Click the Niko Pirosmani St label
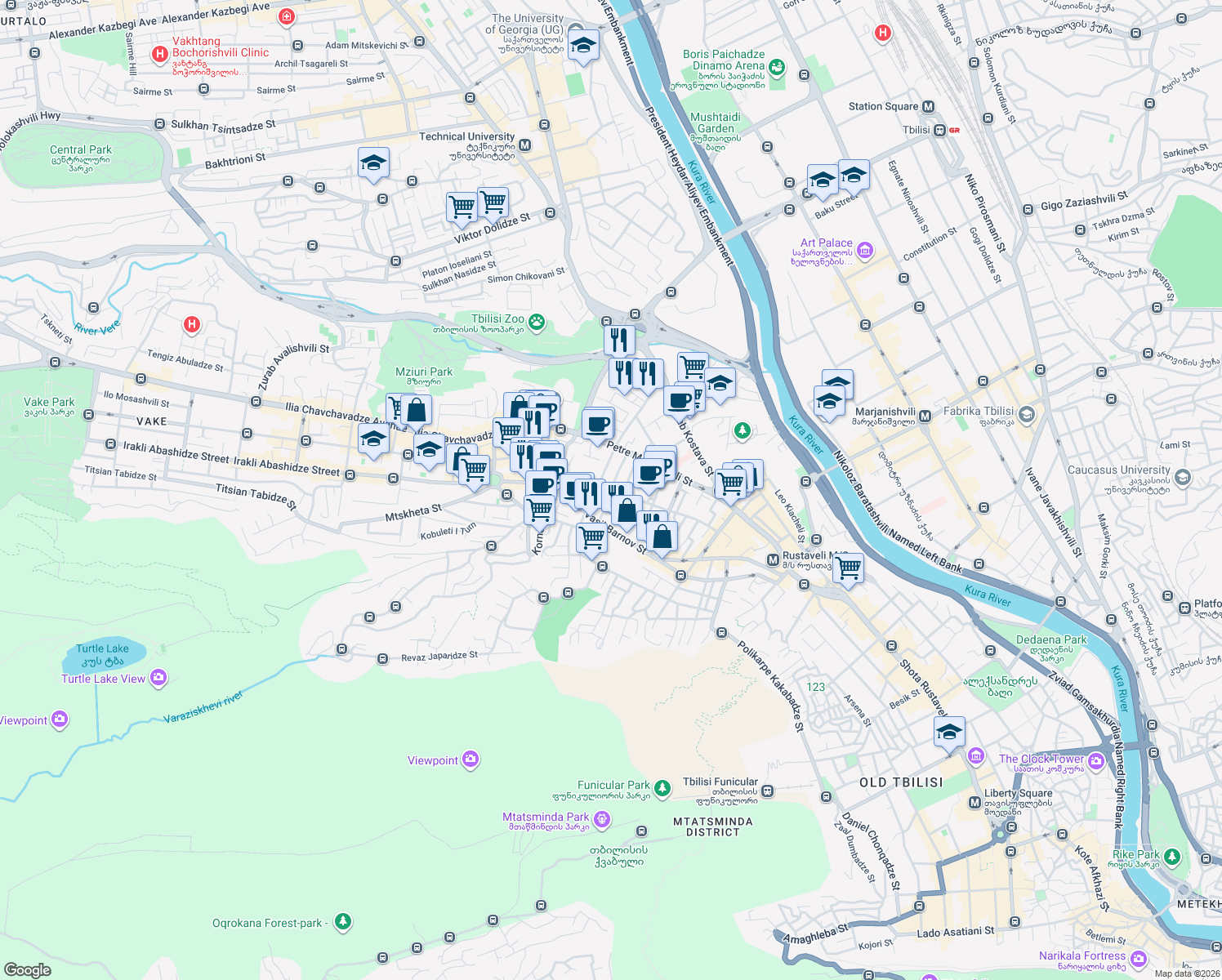Image resolution: width=1222 pixels, height=980 pixels. pyautogui.click(x=986, y=213)
